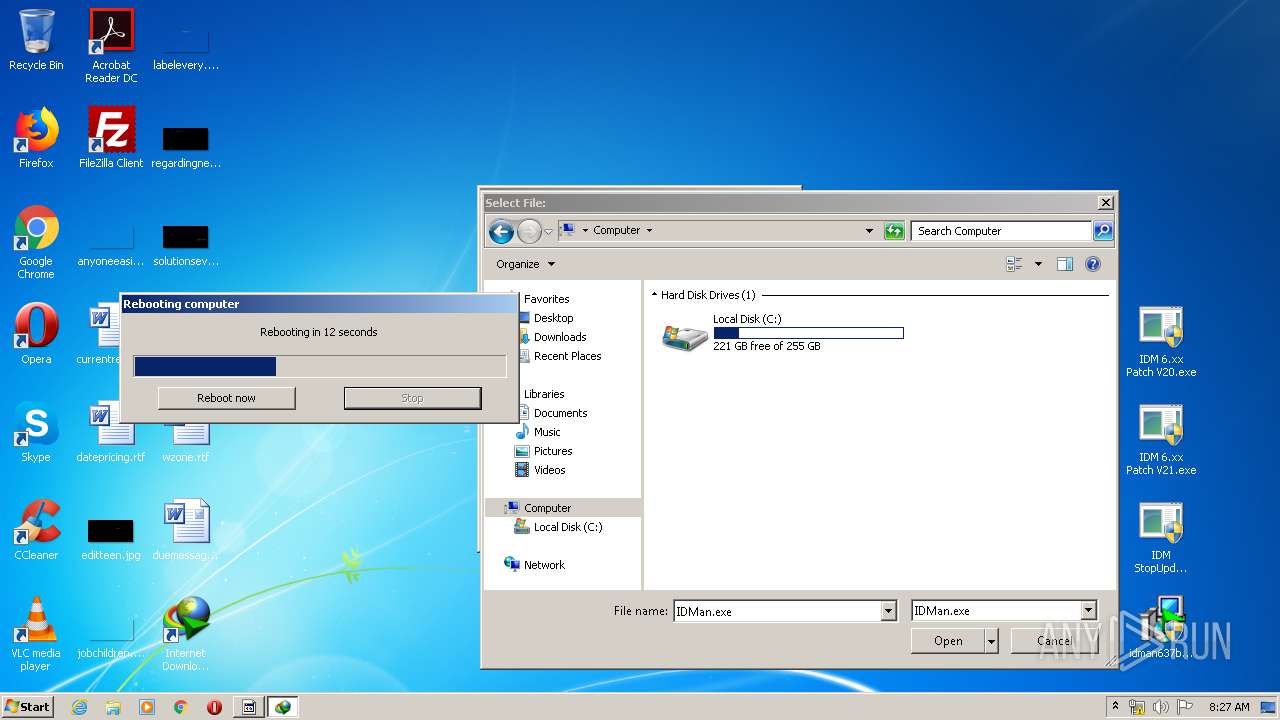Click the Cancel button in file dialog
This screenshot has height=720, width=1280.
(x=1054, y=641)
